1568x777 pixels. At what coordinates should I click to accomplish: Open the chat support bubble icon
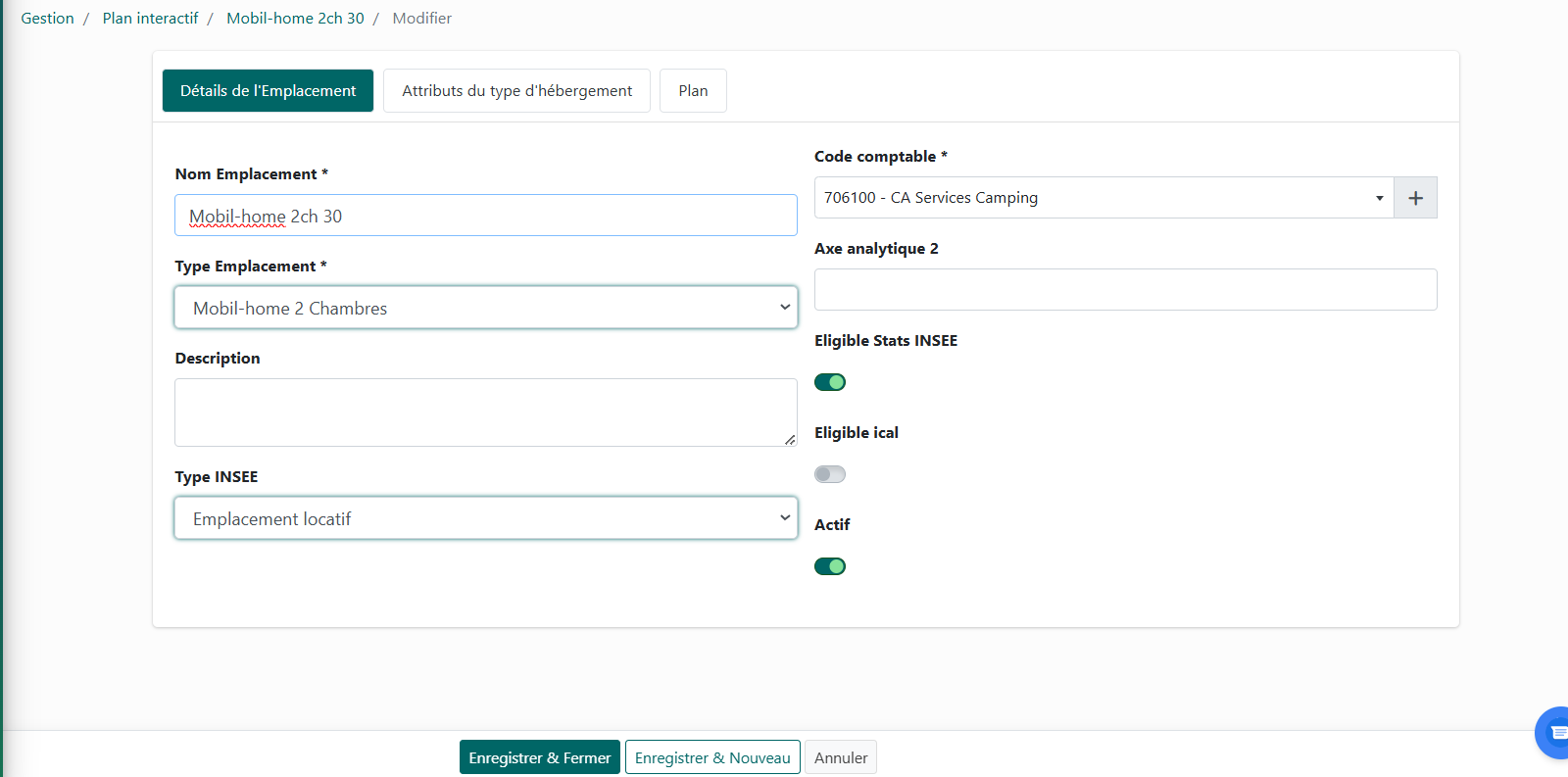pyautogui.click(x=1554, y=732)
